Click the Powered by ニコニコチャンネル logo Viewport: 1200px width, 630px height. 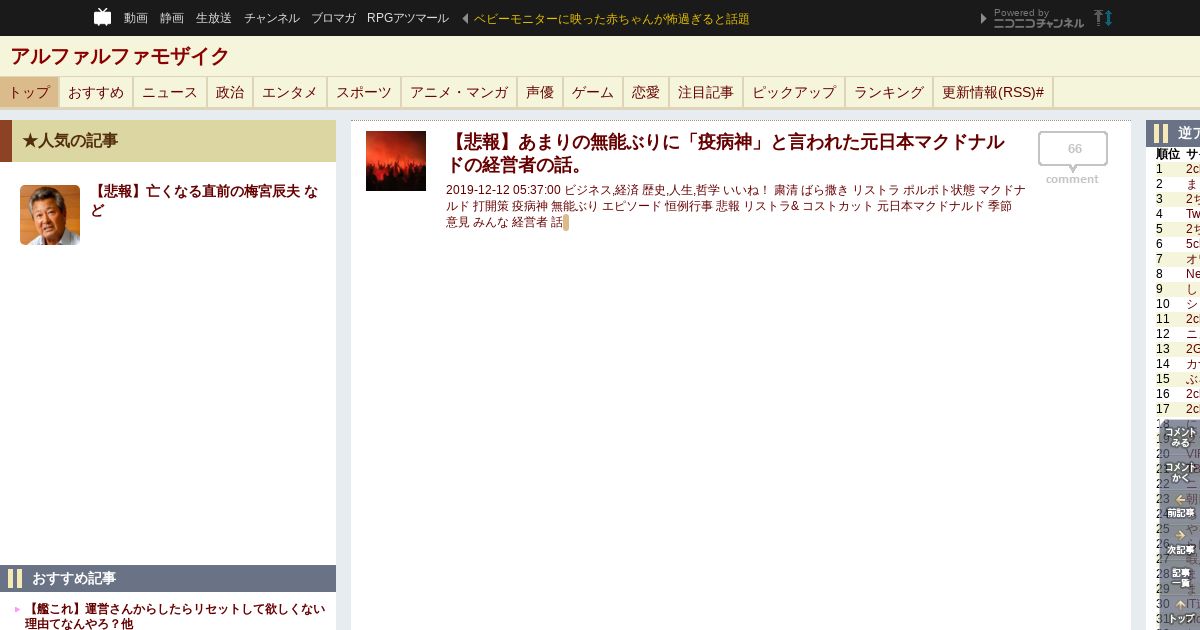tap(1038, 18)
